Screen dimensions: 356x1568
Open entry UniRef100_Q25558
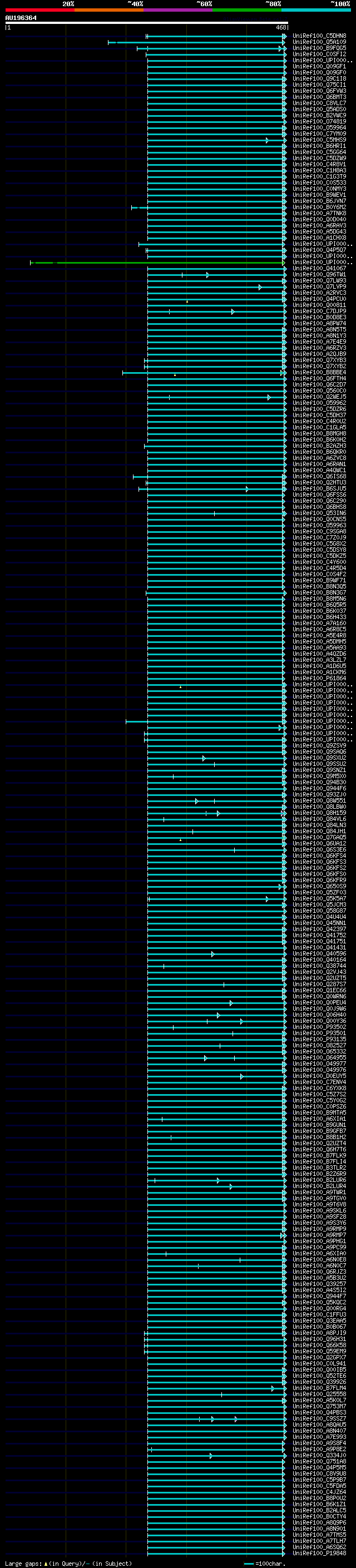[x=319, y=1394]
